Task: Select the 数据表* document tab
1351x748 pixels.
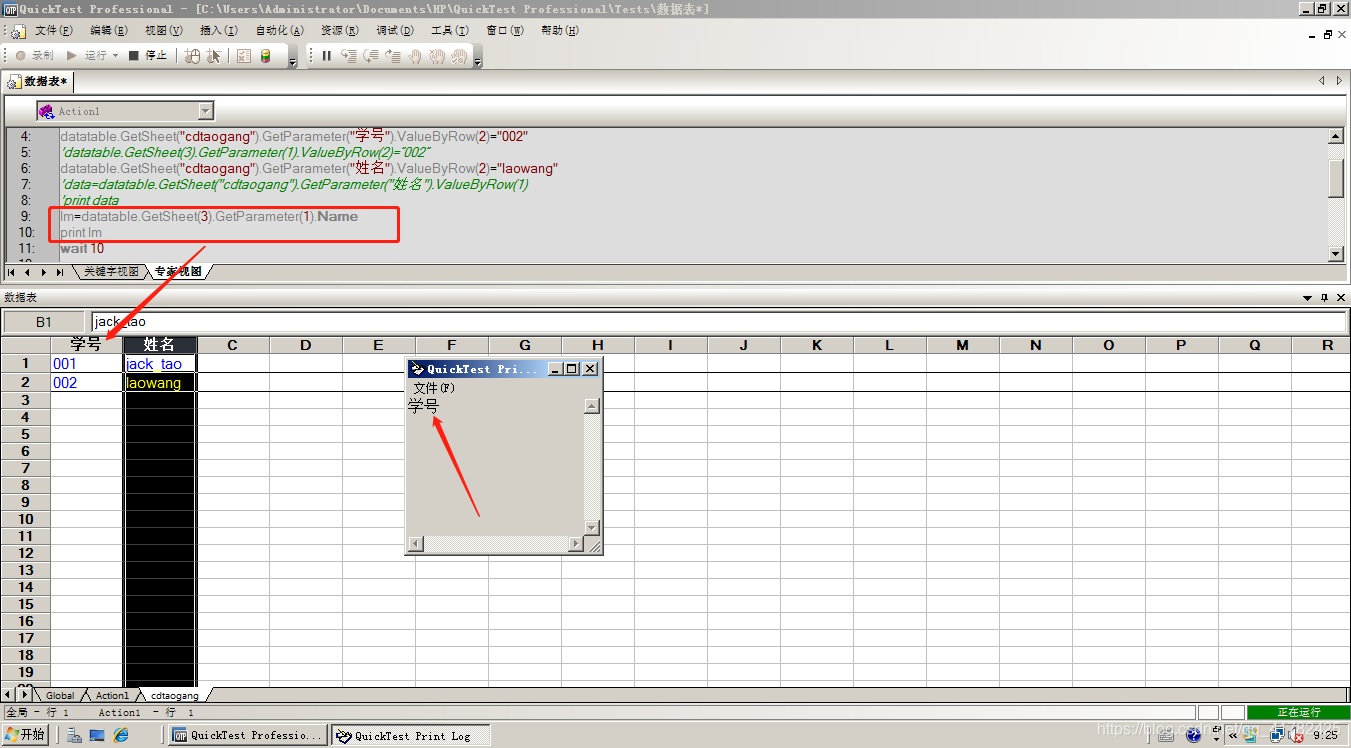Action: 38,81
